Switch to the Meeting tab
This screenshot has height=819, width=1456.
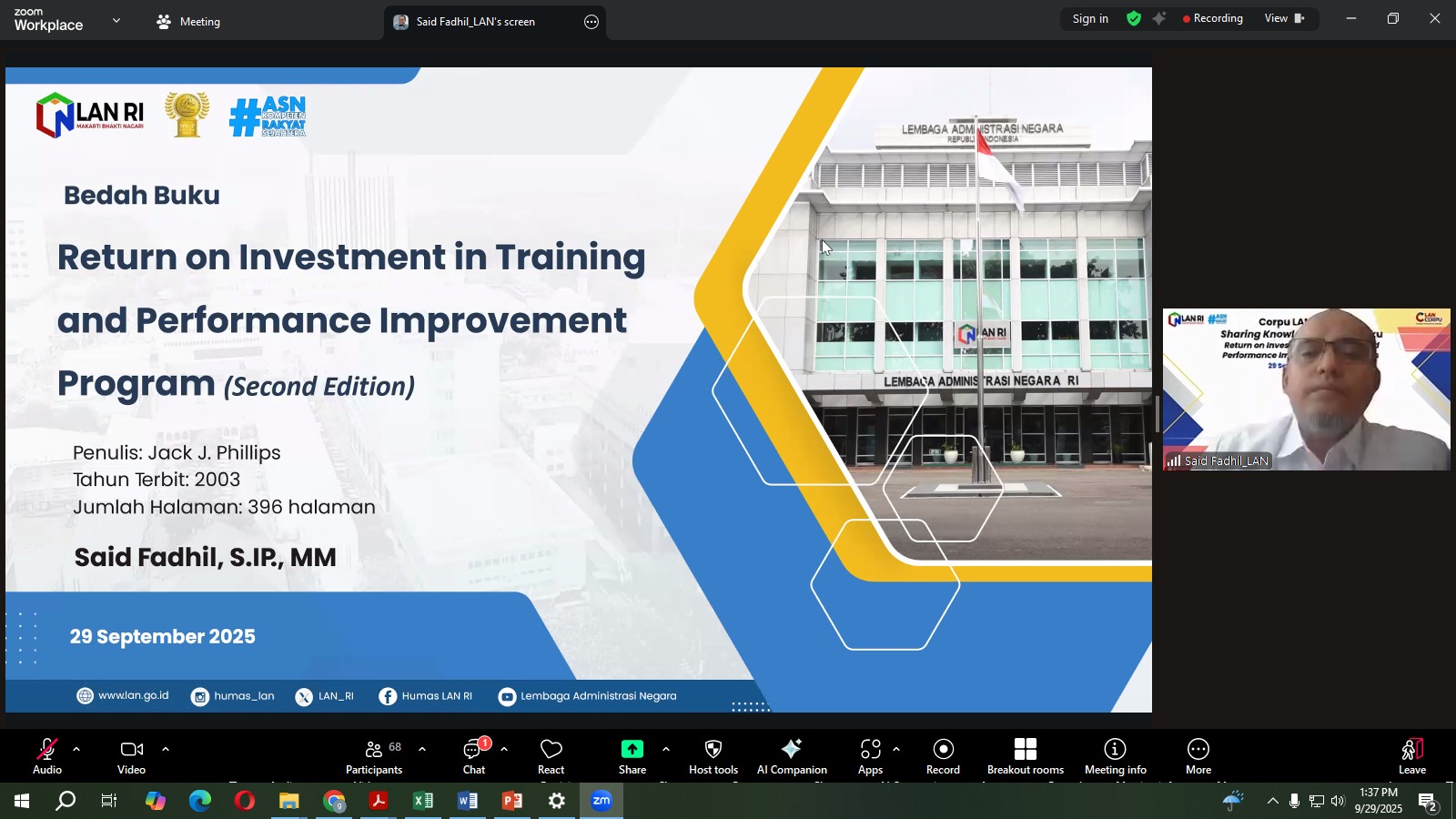tap(188, 22)
